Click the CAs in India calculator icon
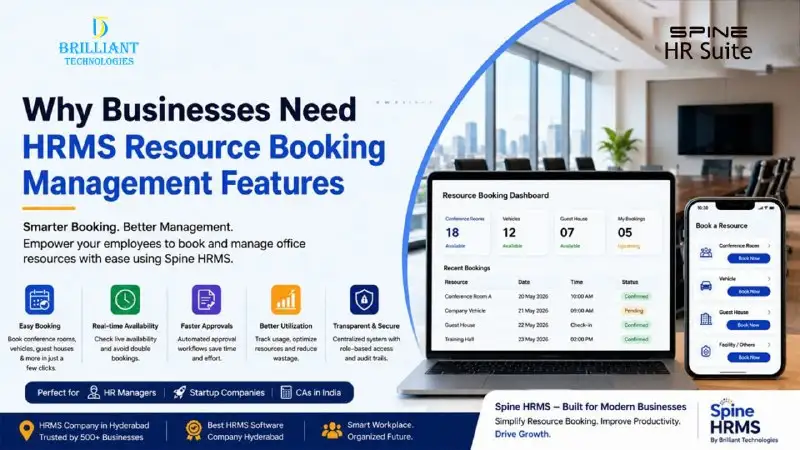 pyautogui.click(x=286, y=392)
